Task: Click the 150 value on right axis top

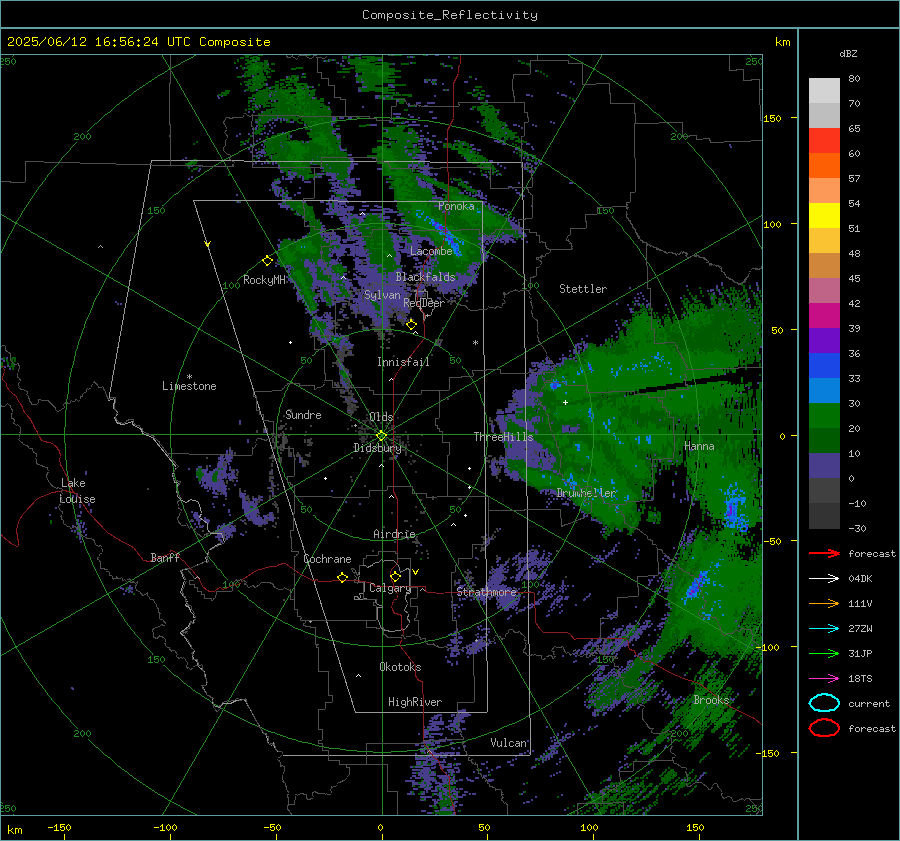Action: pos(773,118)
